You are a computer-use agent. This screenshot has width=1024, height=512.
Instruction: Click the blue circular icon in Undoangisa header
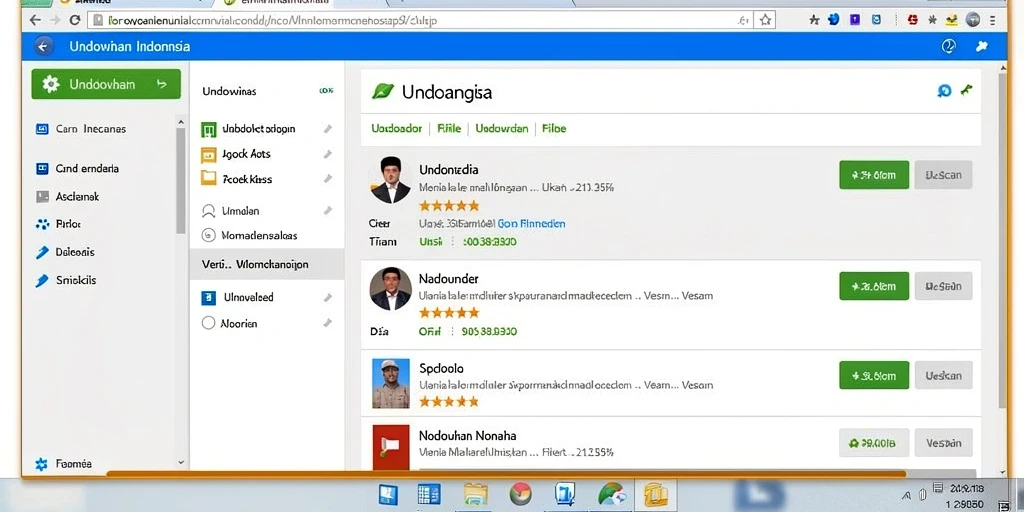pyautogui.click(x=944, y=91)
